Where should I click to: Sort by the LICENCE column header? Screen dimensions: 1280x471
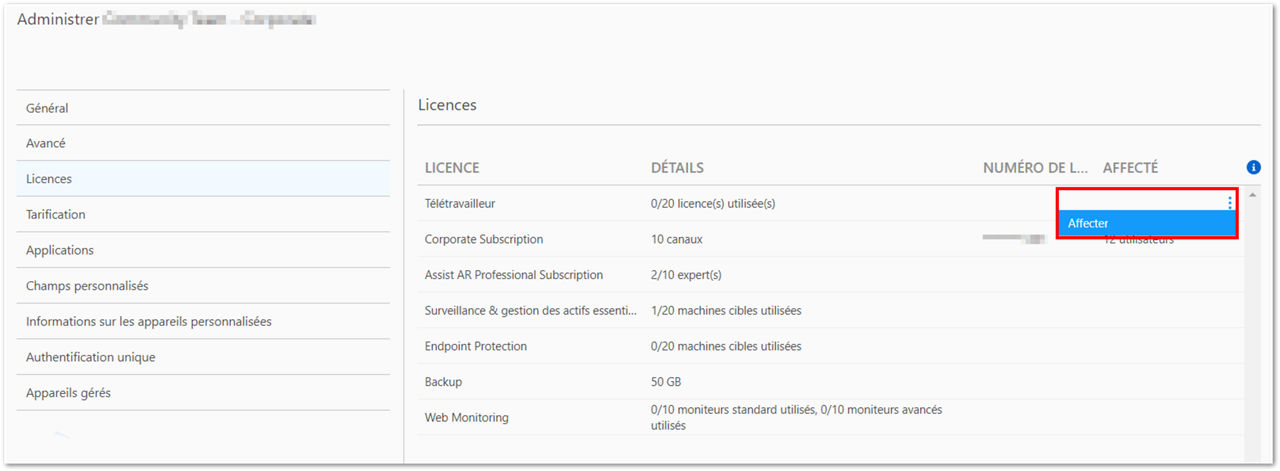[452, 168]
